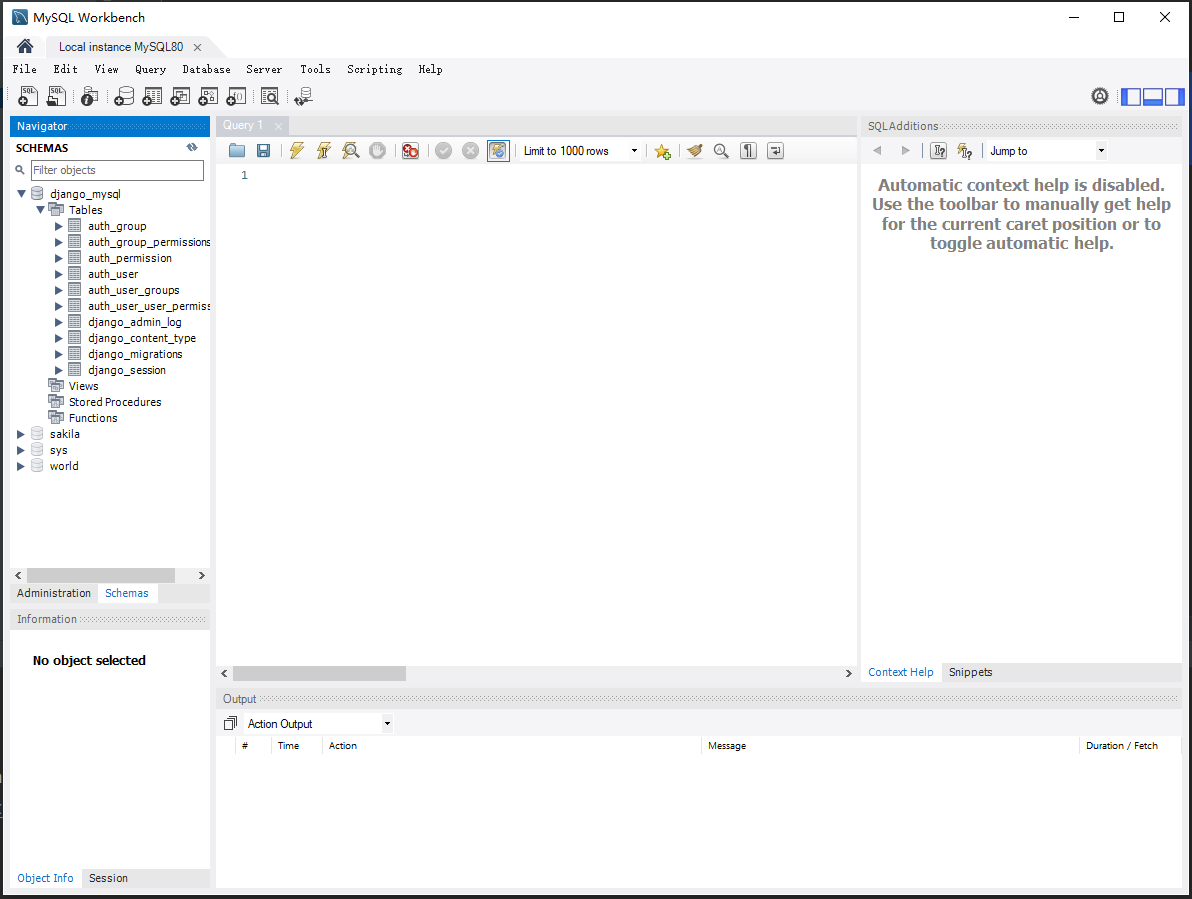Toggle word wrapping in the editor
The height and width of the screenshot is (899, 1192).
click(775, 150)
